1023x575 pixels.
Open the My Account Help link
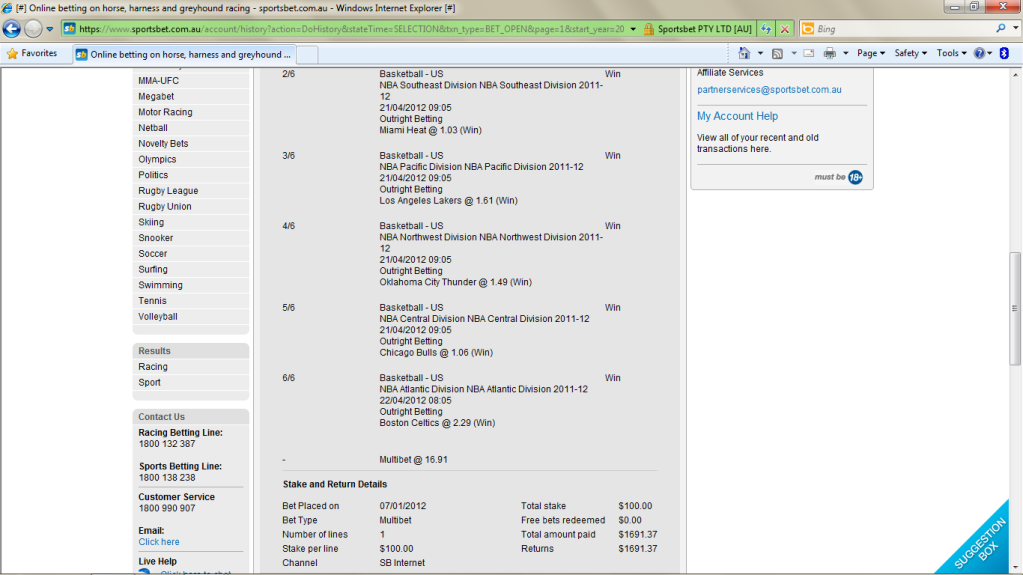737,116
